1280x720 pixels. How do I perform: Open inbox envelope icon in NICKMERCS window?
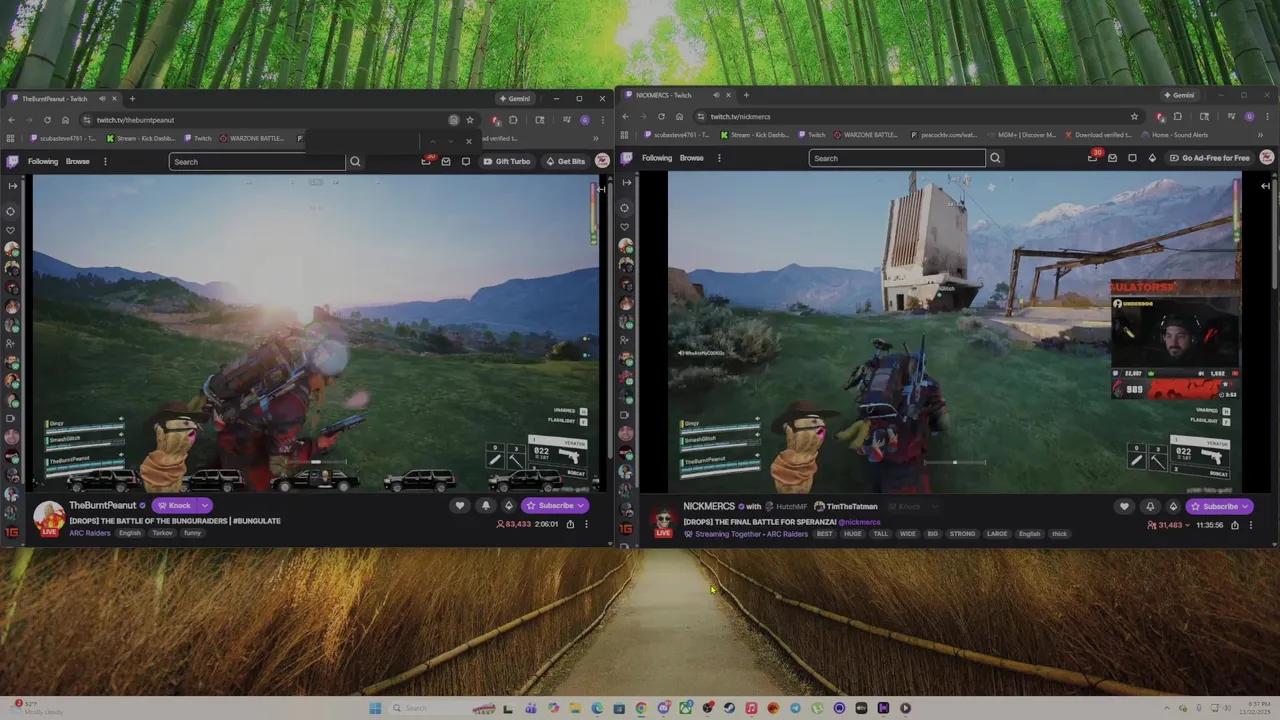click(x=1112, y=158)
